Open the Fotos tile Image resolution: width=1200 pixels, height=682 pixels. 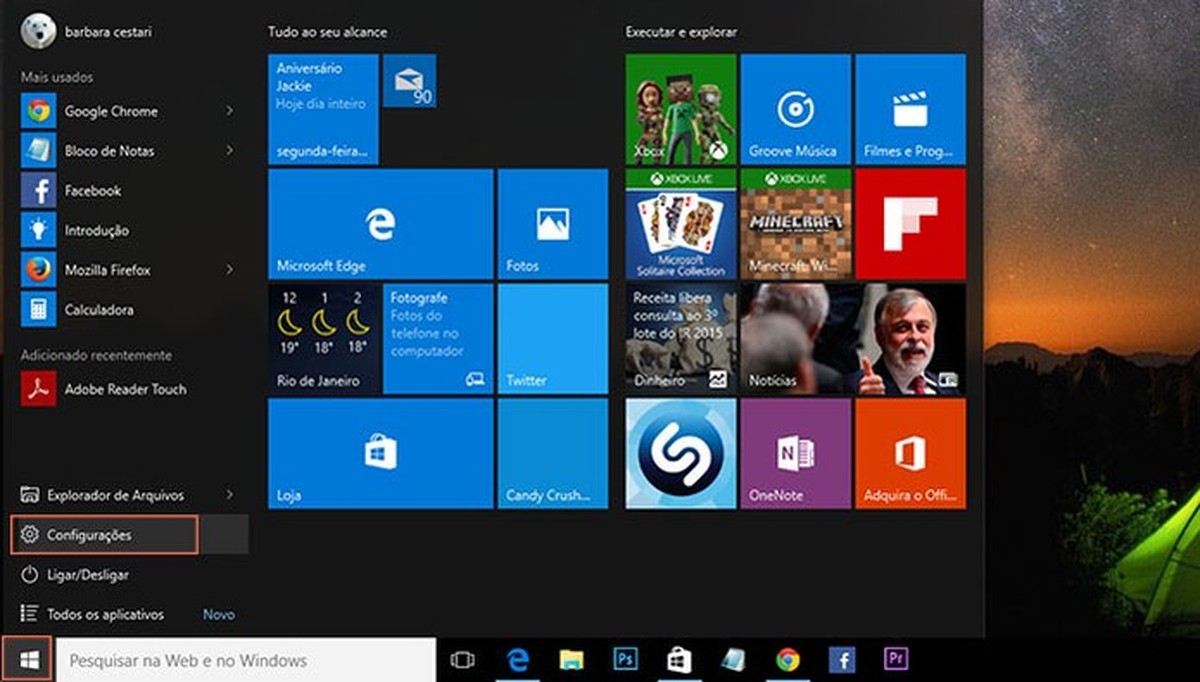pyautogui.click(x=552, y=224)
